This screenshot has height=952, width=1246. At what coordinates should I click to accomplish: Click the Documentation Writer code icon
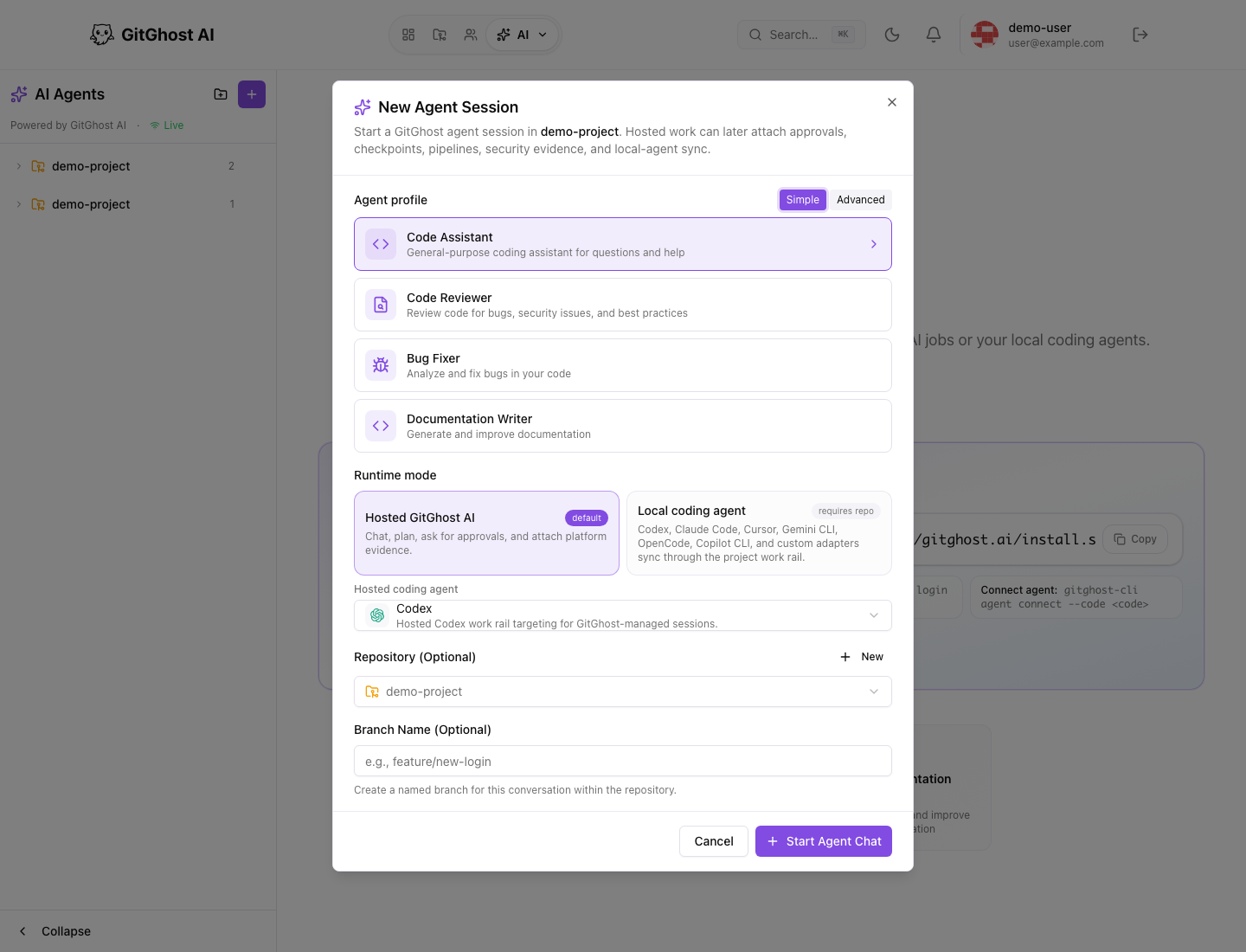click(381, 426)
